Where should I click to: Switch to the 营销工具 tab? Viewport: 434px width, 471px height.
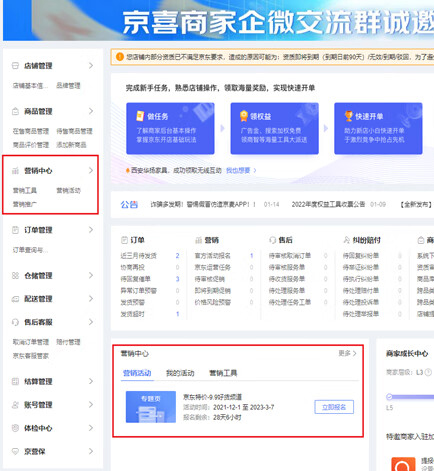coord(223,373)
